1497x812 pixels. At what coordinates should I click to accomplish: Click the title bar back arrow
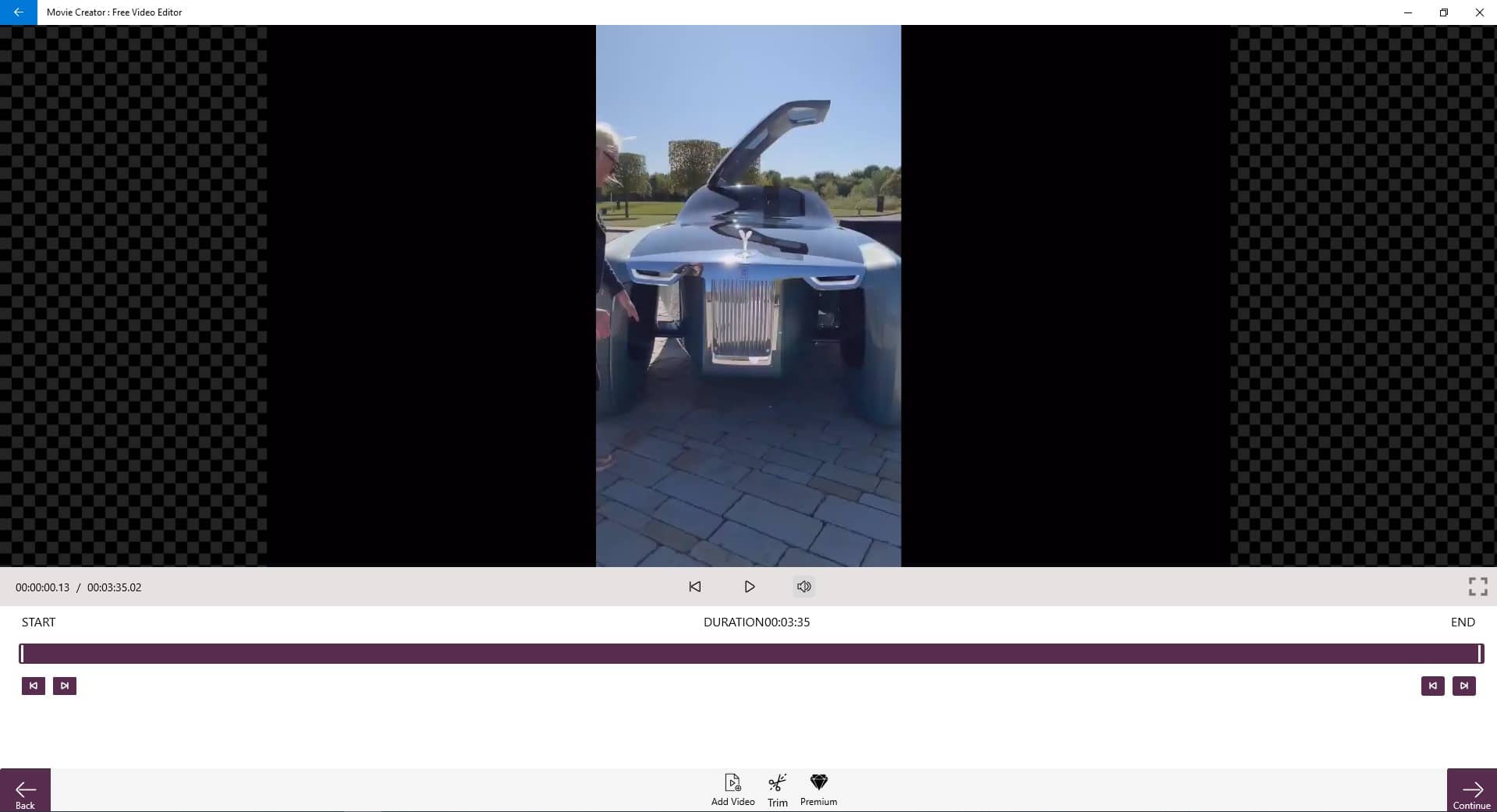pos(18,12)
